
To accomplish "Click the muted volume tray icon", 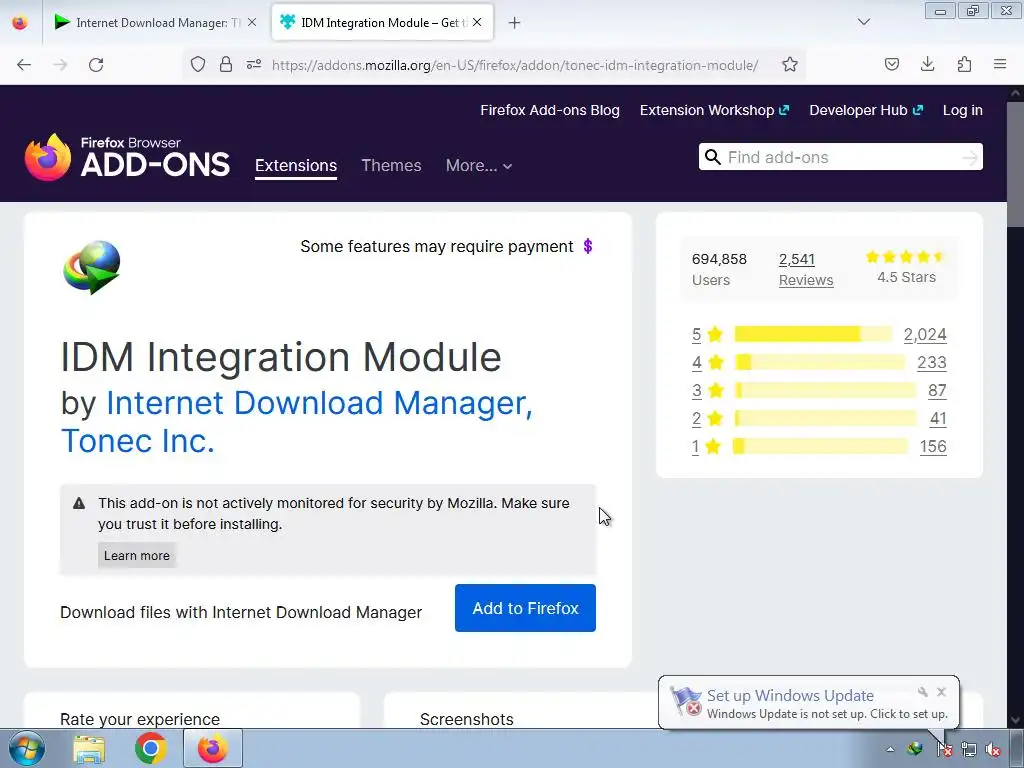I will (x=993, y=749).
